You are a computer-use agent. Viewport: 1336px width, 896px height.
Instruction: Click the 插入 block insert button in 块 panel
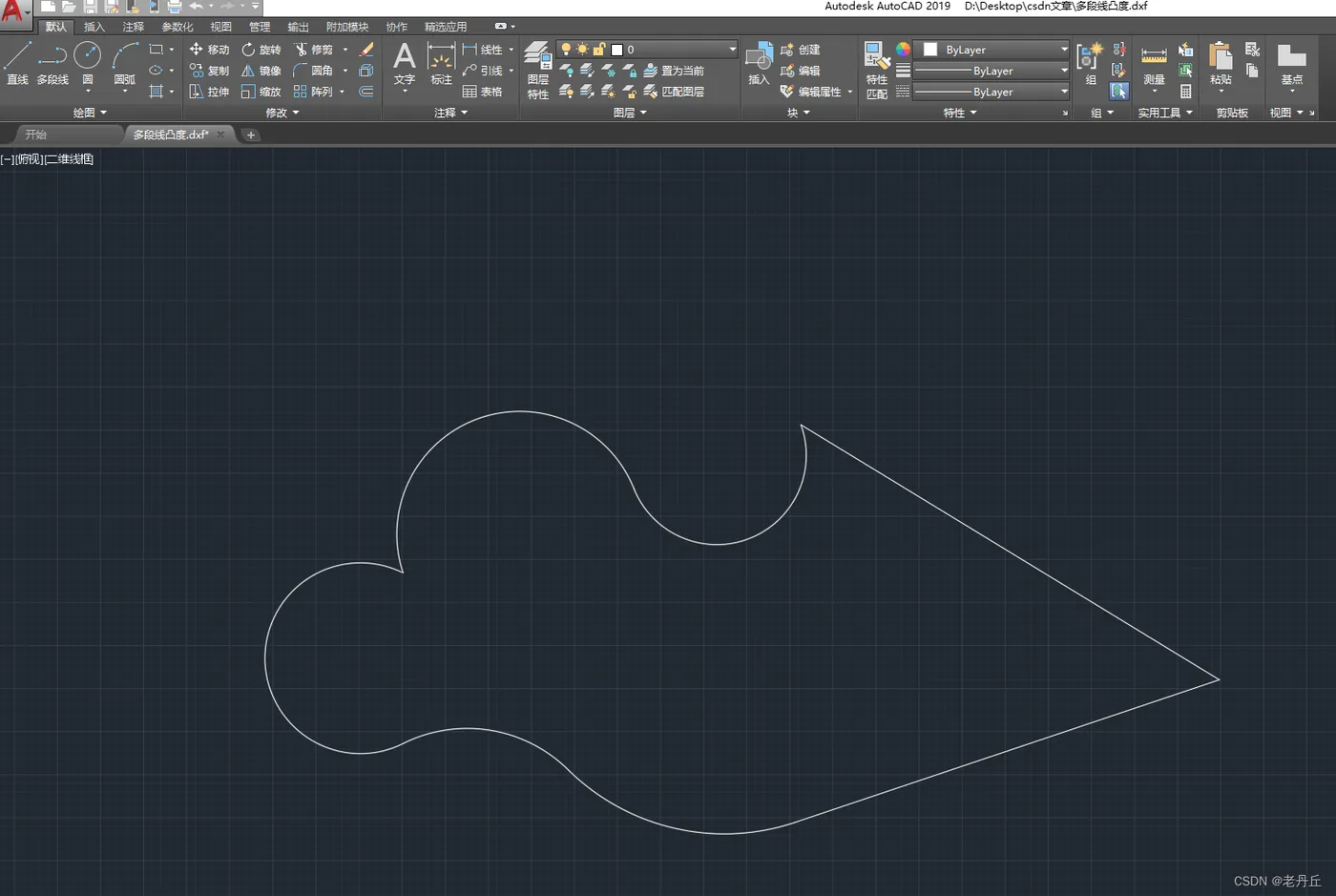click(759, 63)
